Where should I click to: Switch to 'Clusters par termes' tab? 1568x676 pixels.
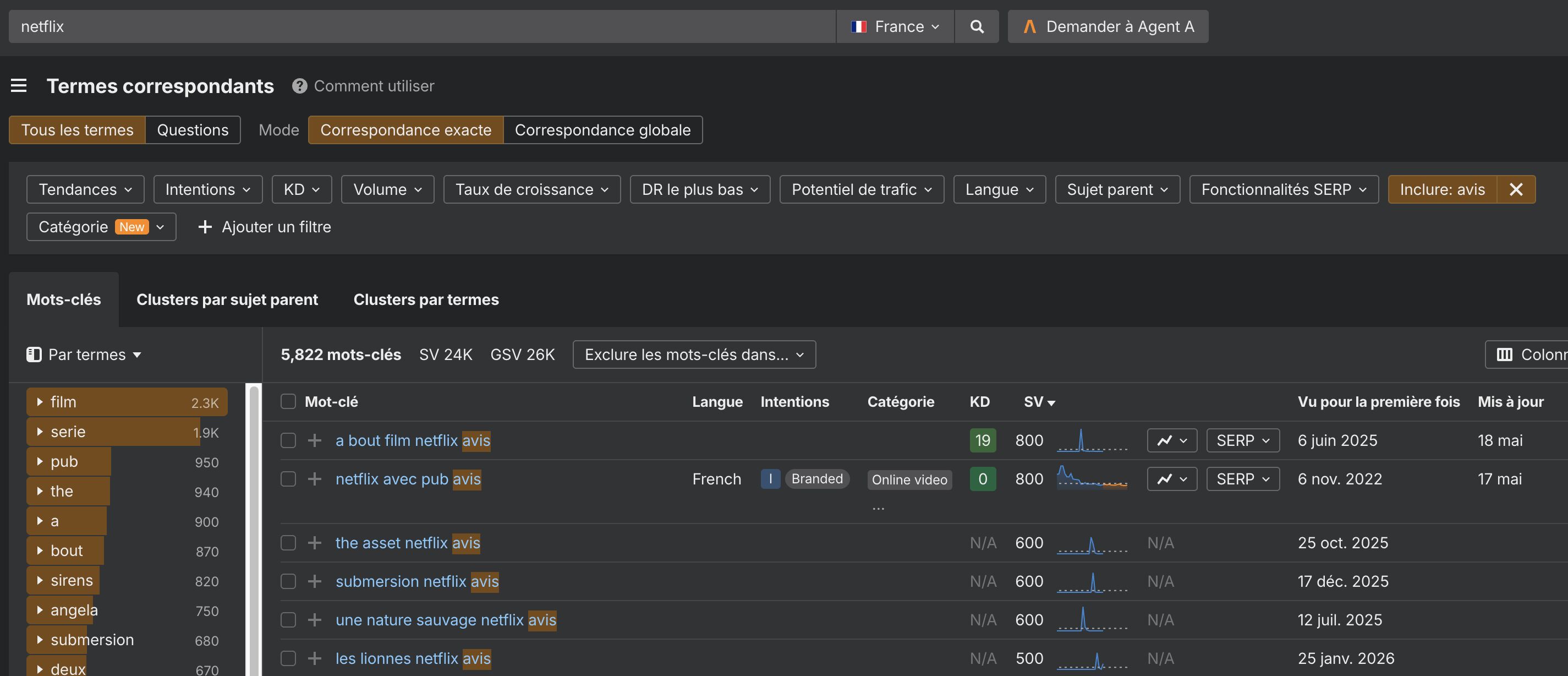pos(426,299)
